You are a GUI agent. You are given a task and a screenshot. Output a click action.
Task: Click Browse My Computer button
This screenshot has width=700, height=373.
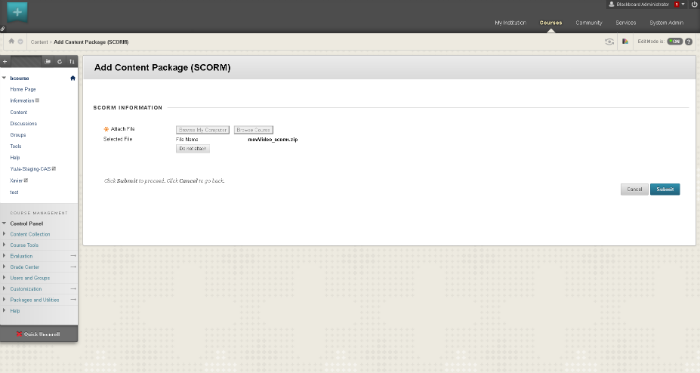point(203,130)
